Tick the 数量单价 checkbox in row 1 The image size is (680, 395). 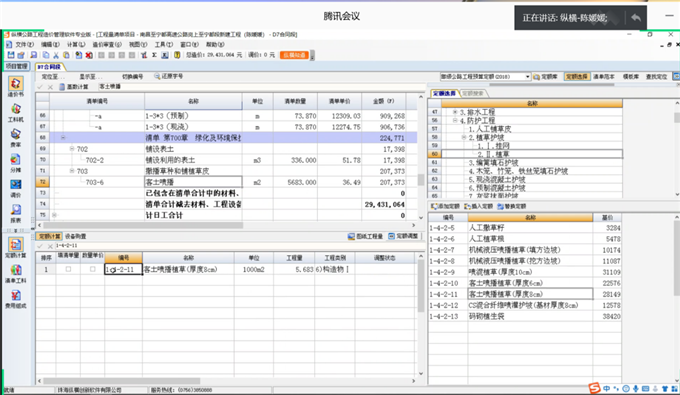tap(92, 269)
